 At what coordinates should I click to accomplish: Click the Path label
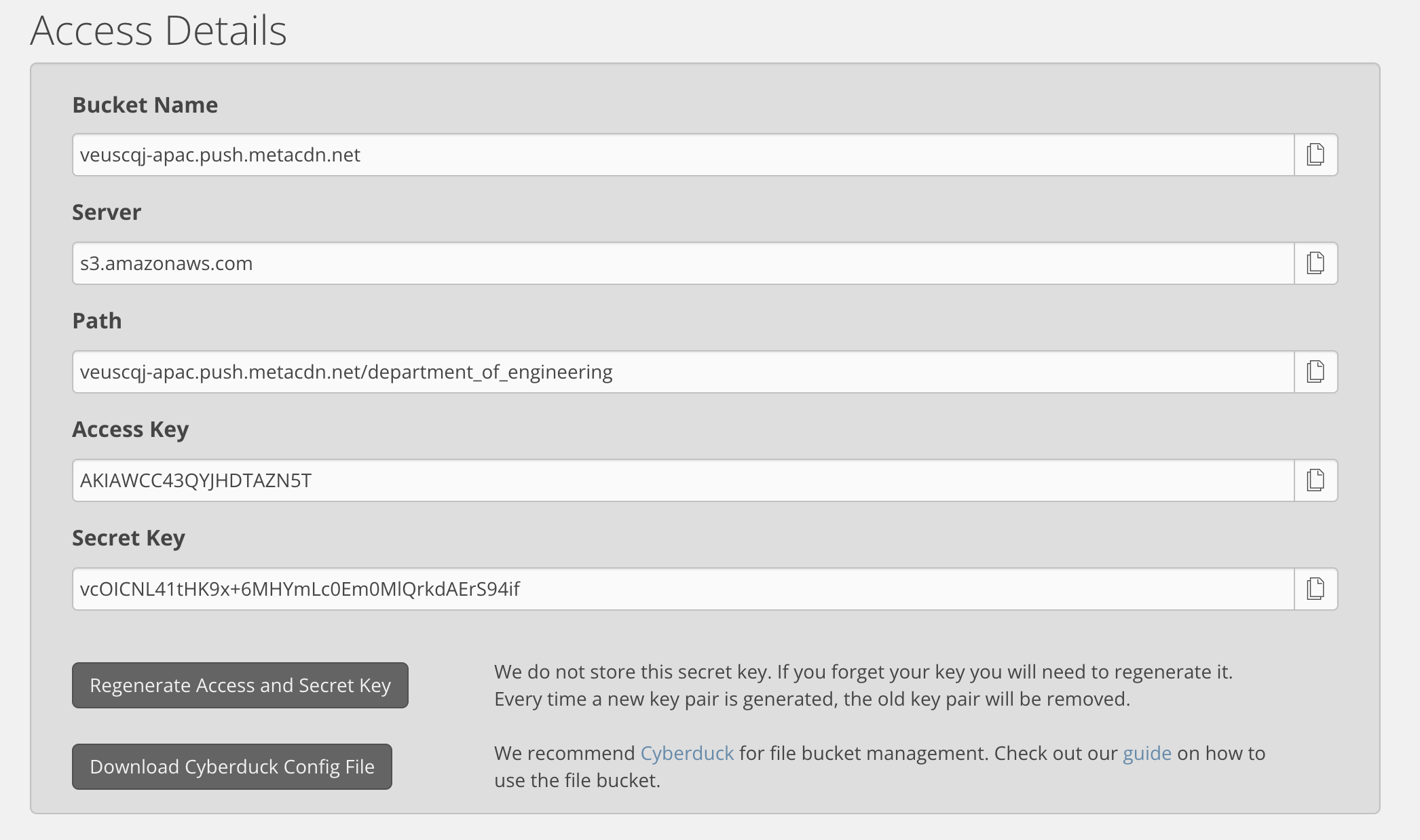(x=97, y=321)
